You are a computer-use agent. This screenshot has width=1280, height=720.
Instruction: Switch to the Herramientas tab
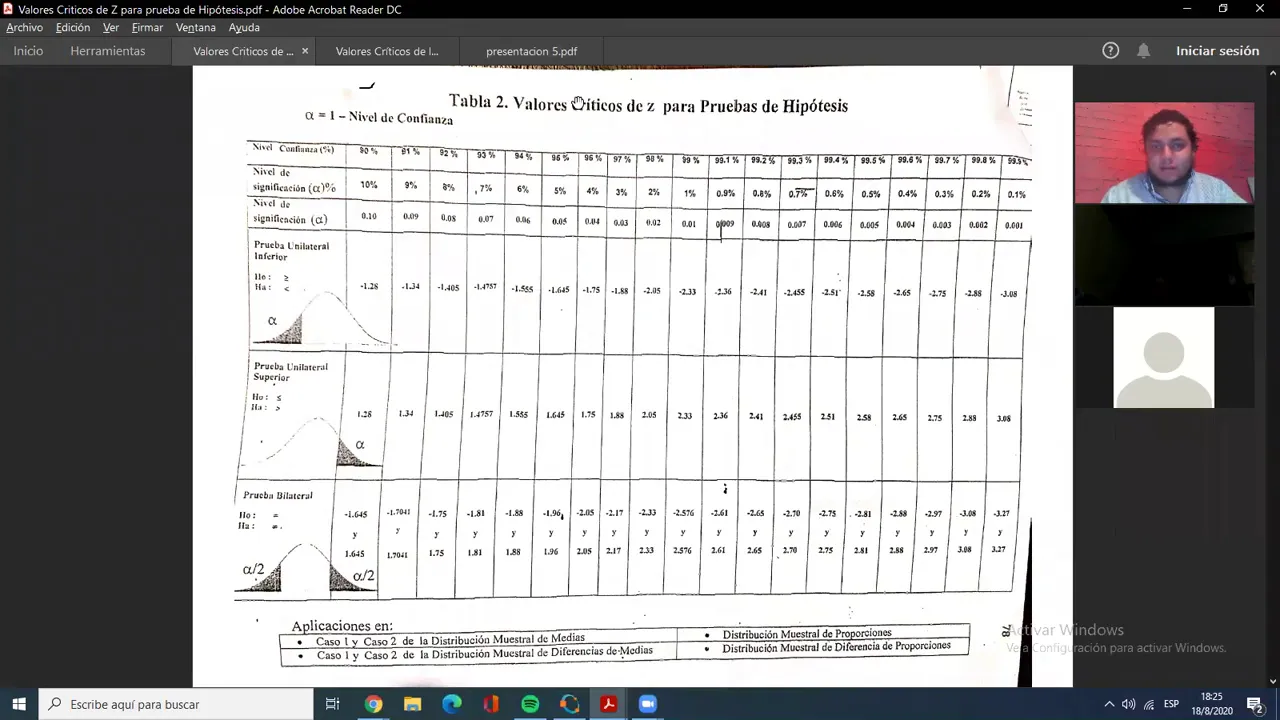(x=107, y=51)
